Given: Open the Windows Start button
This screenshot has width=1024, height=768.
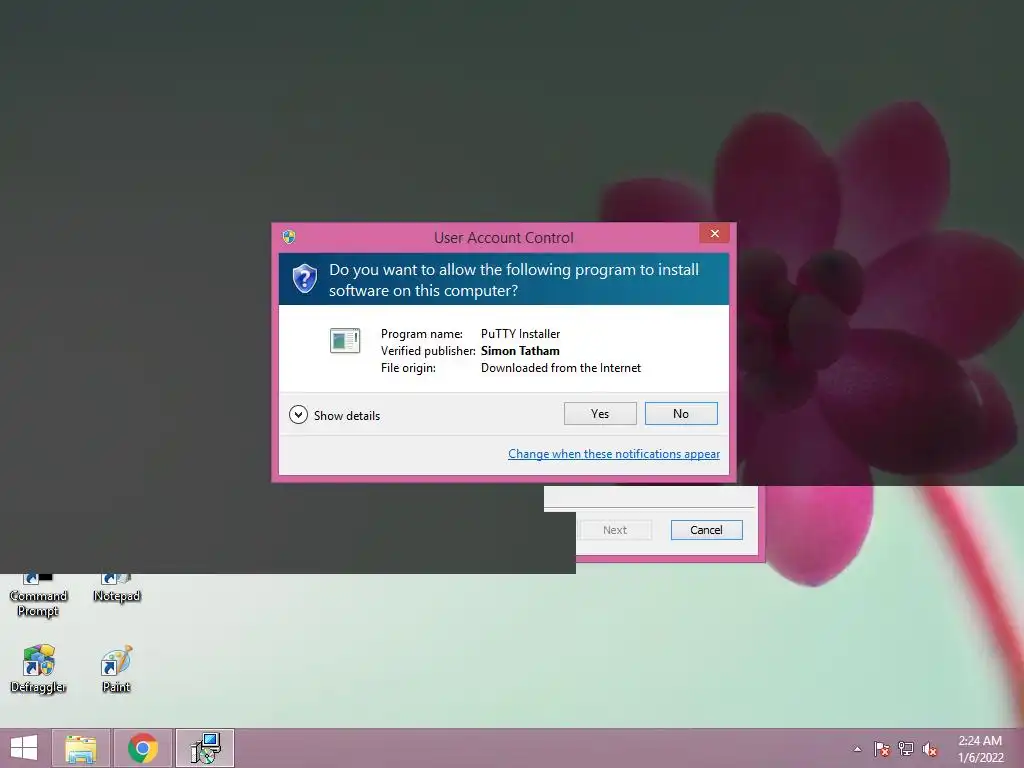Looking at the screenshot, I should point(24,748).
